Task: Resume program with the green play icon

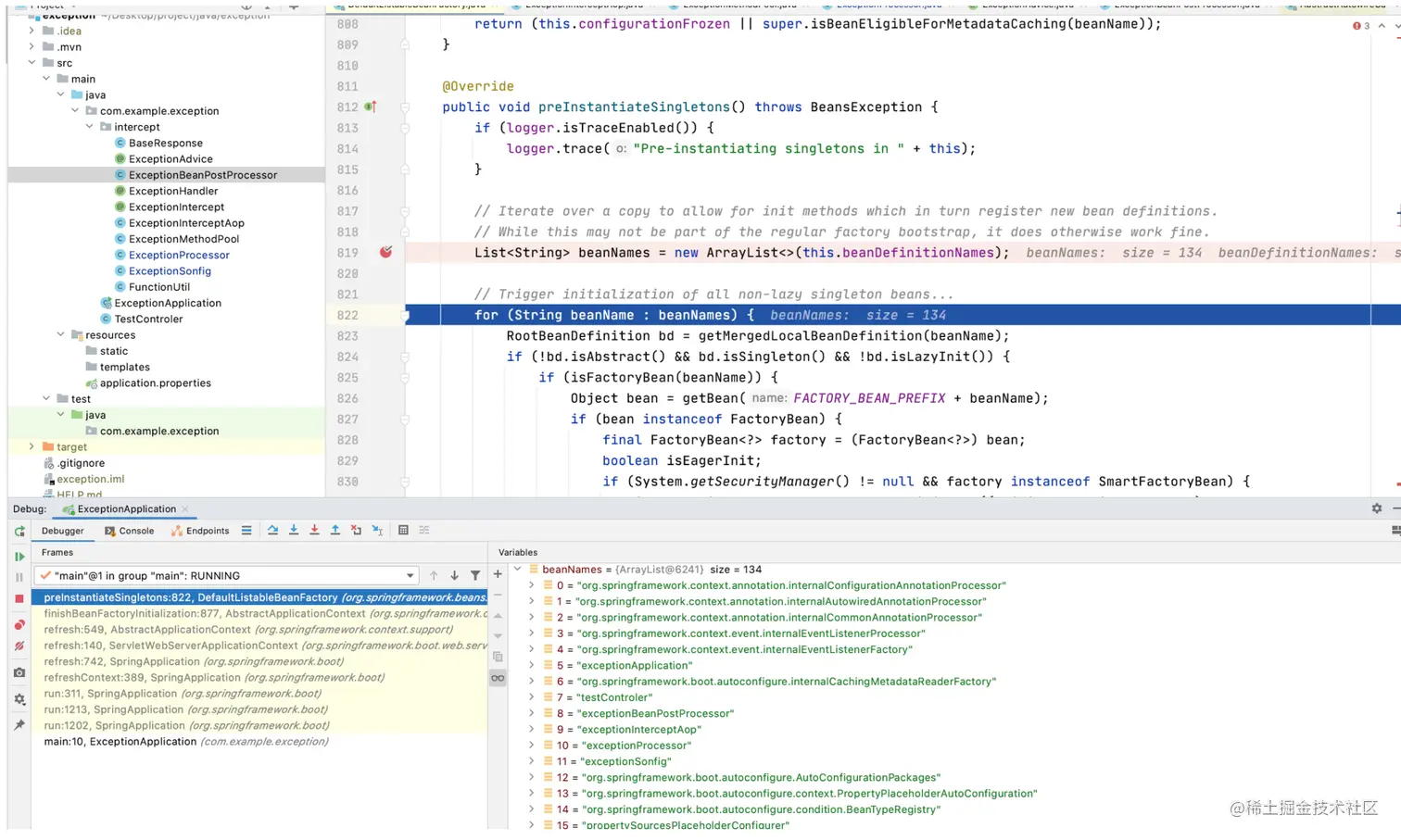Action: coord(19,557)
